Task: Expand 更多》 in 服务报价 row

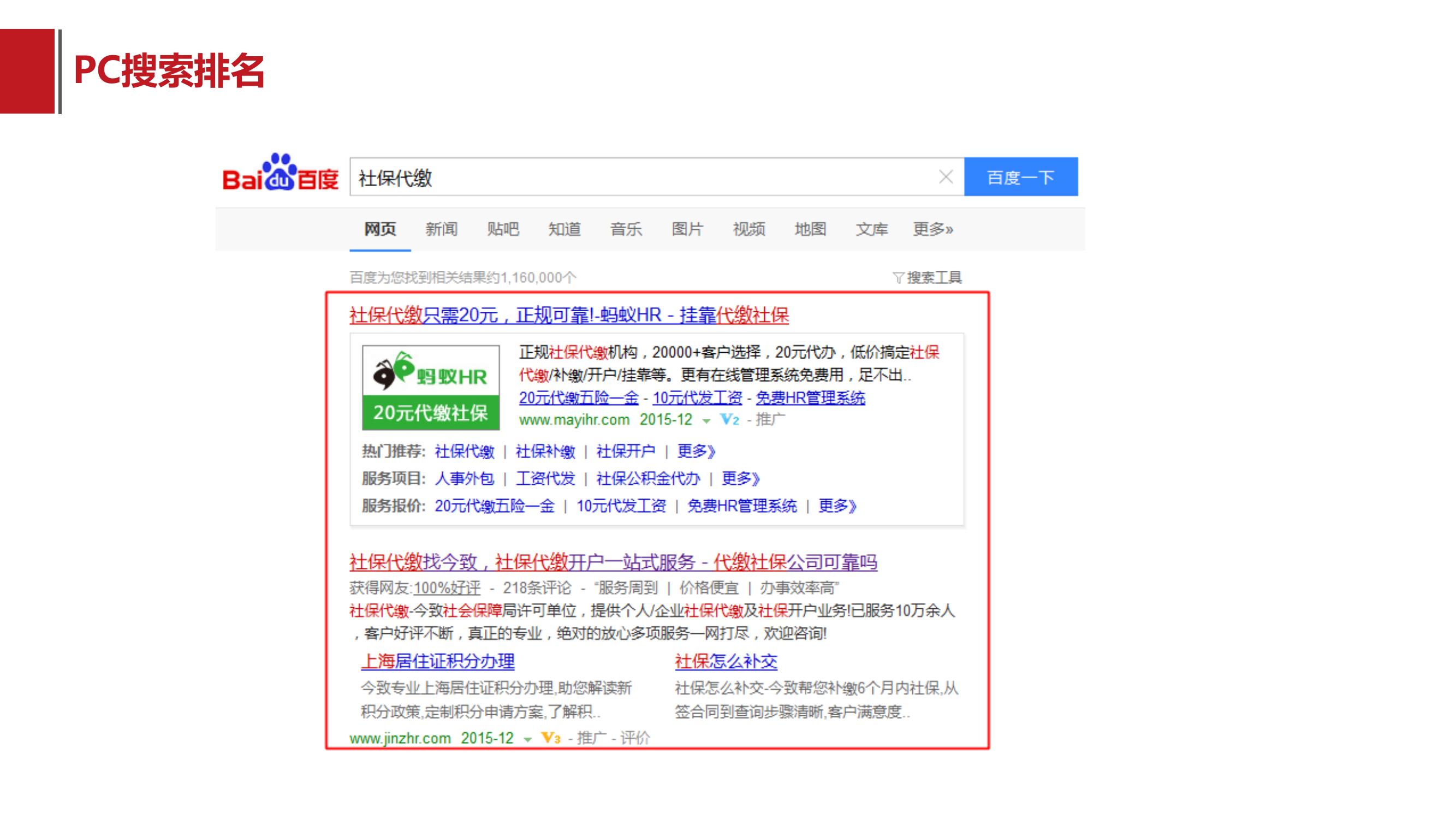Action: [x=837, y=506]
